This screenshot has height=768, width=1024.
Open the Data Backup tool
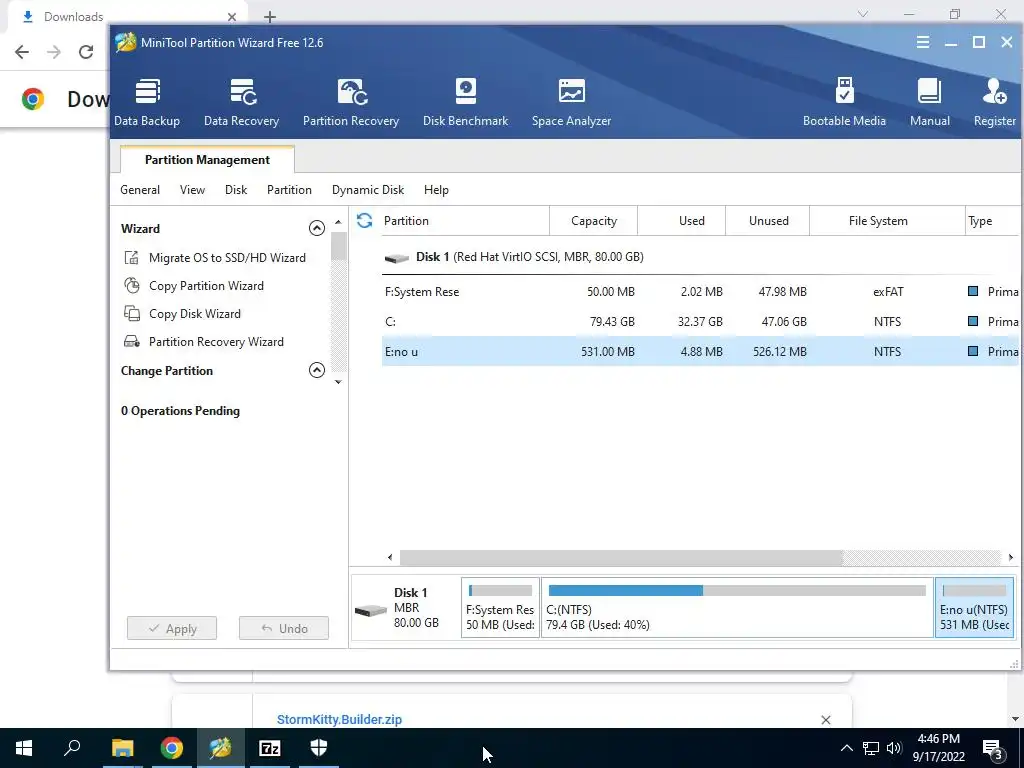click(147, 102)
